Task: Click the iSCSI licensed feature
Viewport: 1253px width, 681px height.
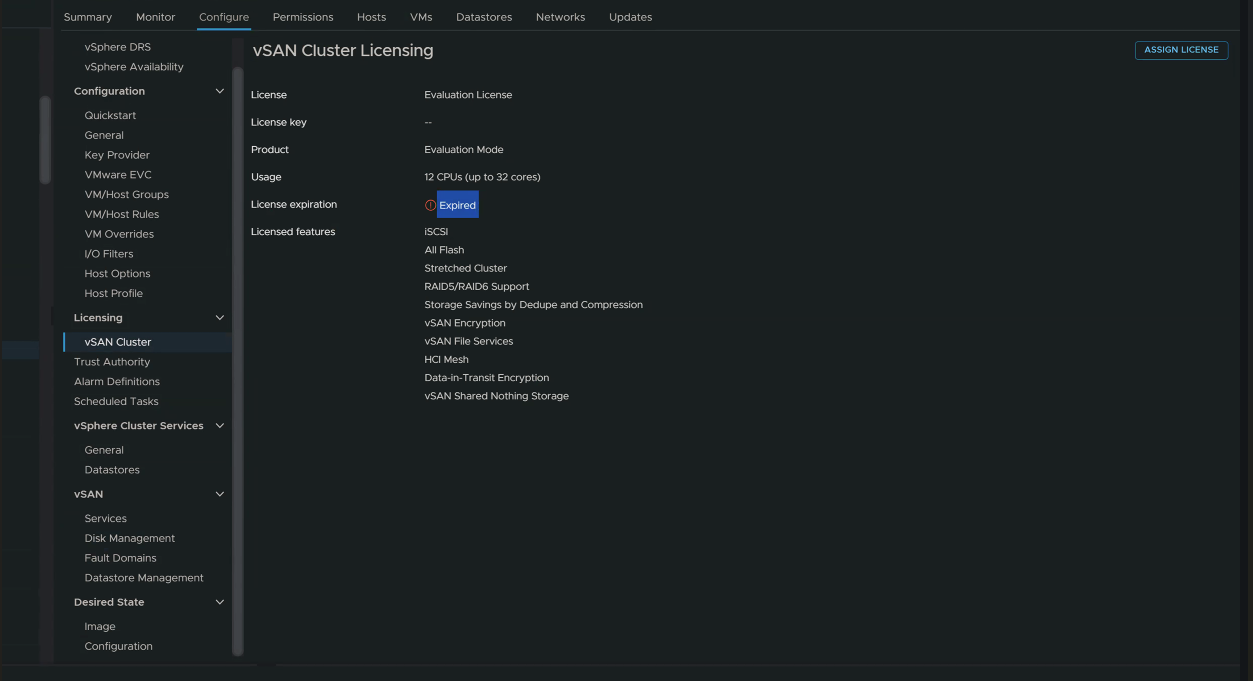Action: (x=436, y=232)
